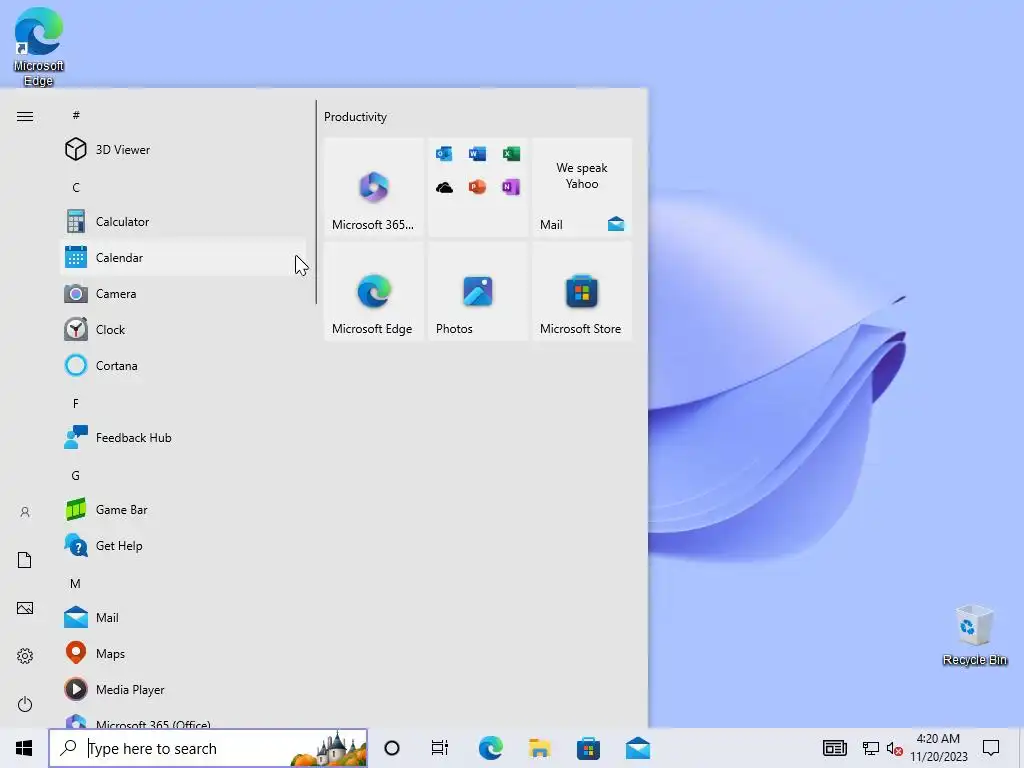Select Microsoft Edge desktop shortcut
Image resolution: width=1024 pixels, height=768 pixels.
click(x=39, y=47)
